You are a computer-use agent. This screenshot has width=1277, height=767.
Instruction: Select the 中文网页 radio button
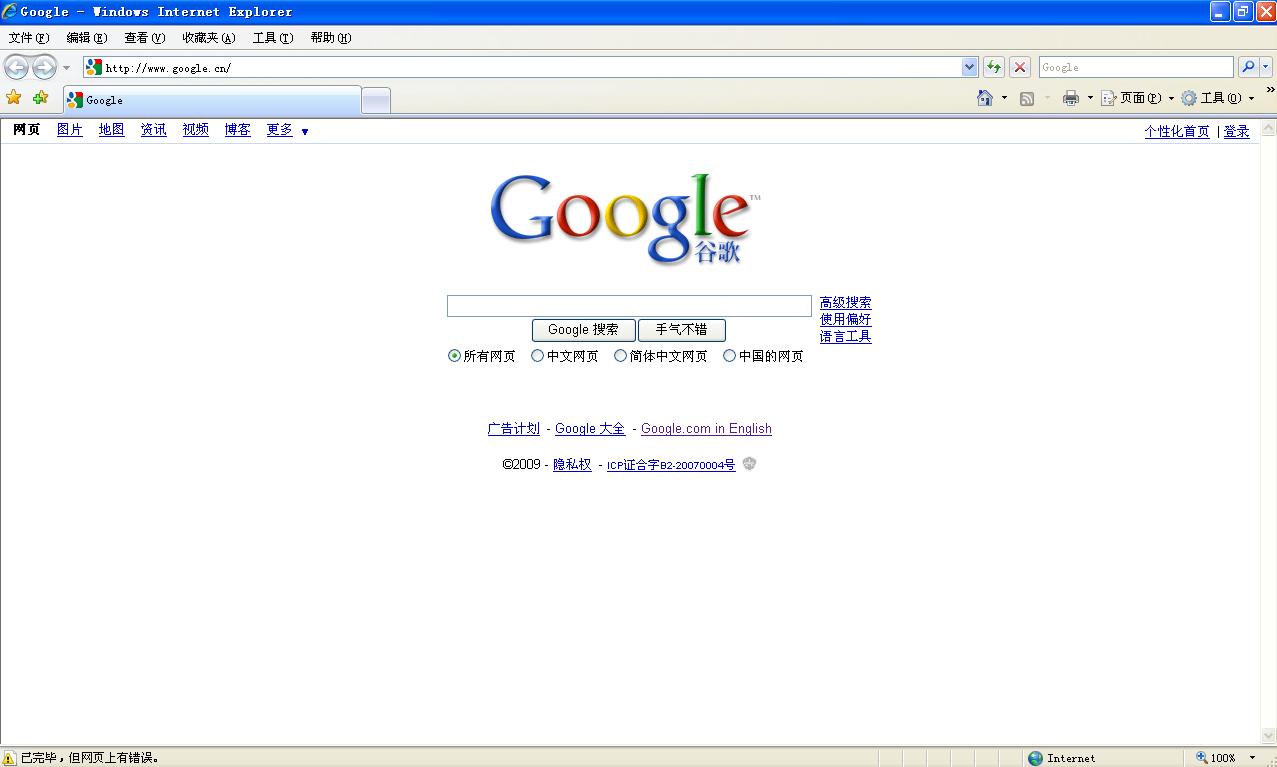pos(538,356)
